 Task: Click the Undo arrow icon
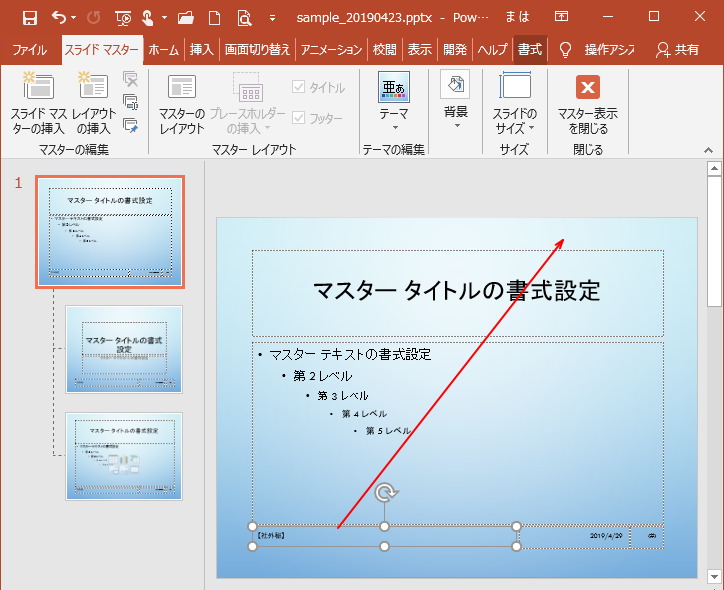(x=58, y=17)
